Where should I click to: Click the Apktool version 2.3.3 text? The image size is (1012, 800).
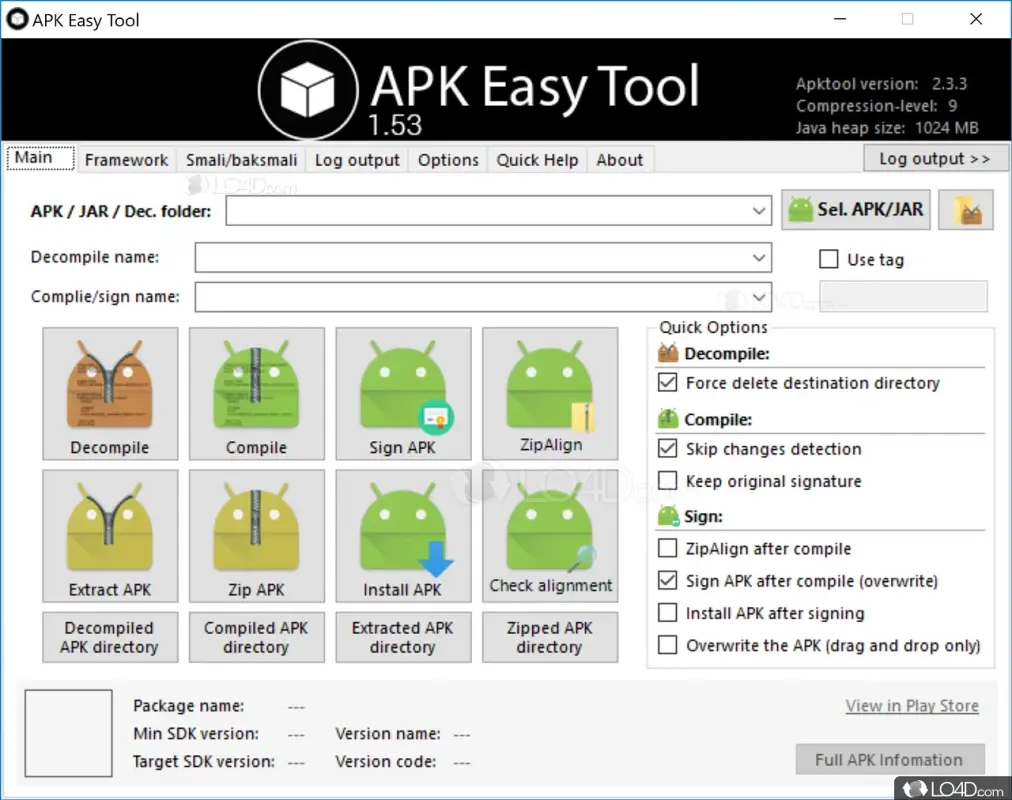click(881, 84)
